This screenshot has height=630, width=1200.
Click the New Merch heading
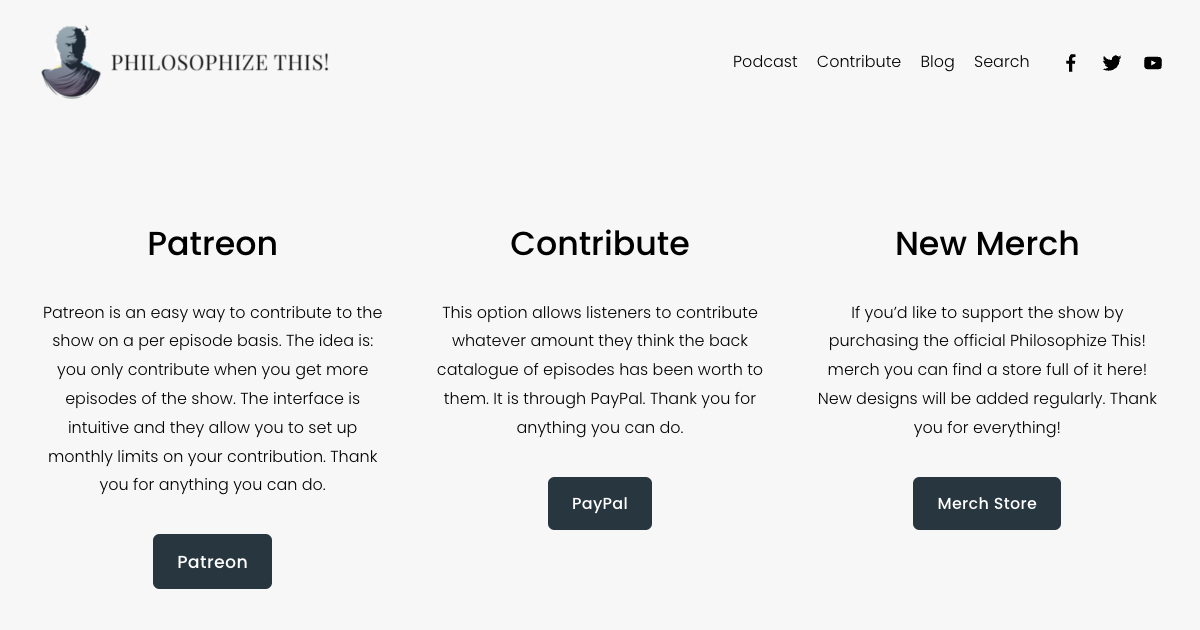coord(987,243)
